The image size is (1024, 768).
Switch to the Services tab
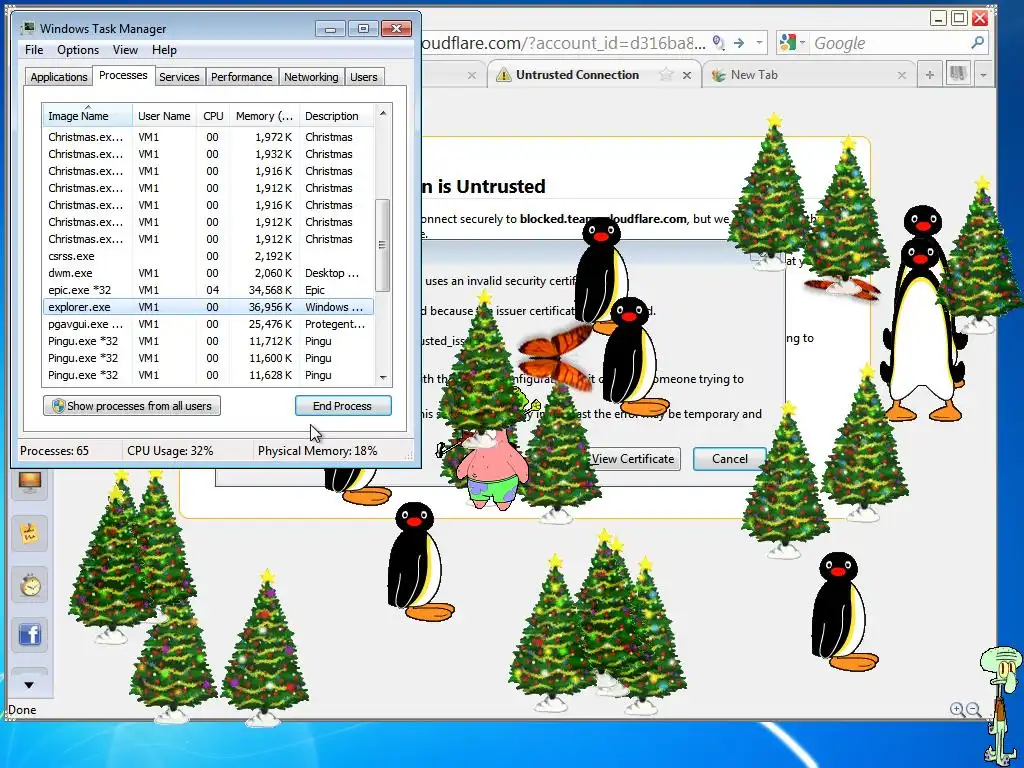pyautogui.click(x=179, y=77)
